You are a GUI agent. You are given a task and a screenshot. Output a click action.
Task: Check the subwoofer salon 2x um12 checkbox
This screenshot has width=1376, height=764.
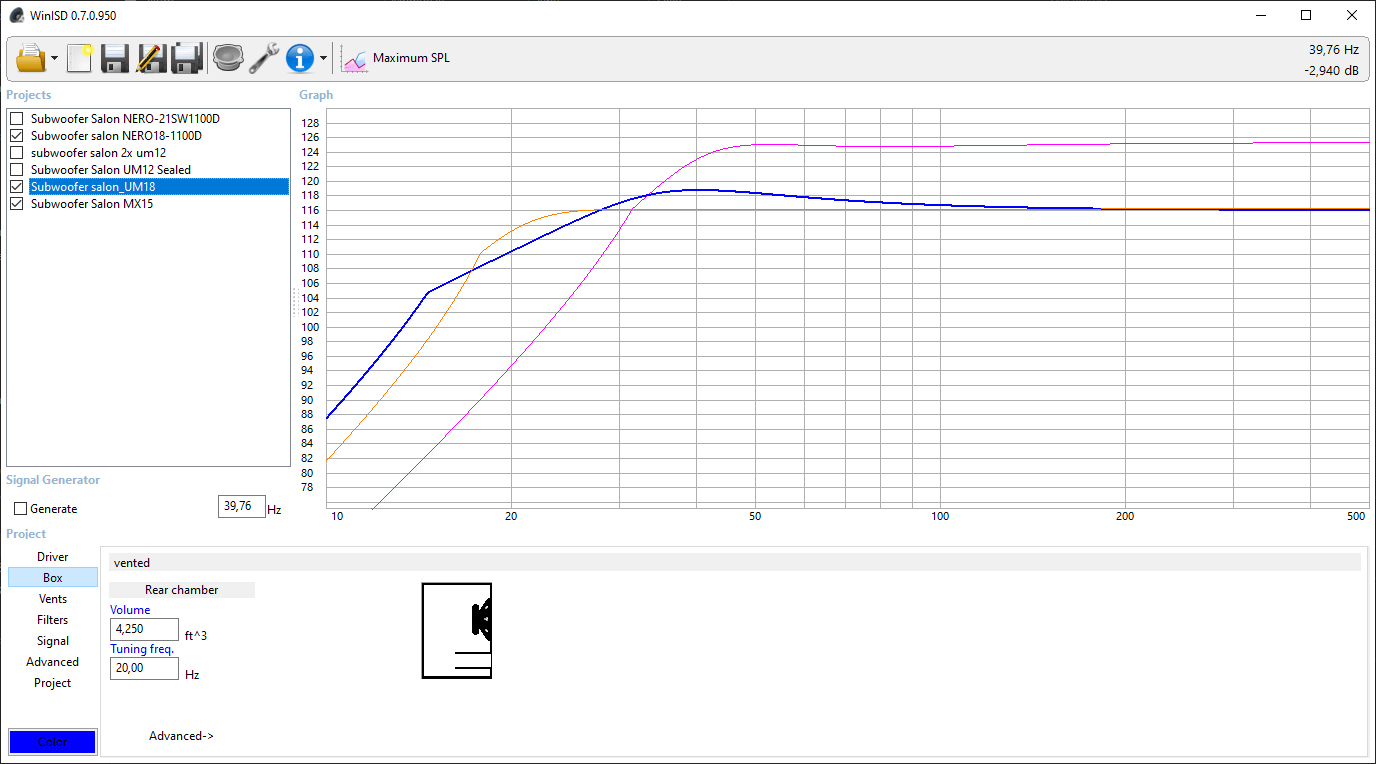(16, 153)
